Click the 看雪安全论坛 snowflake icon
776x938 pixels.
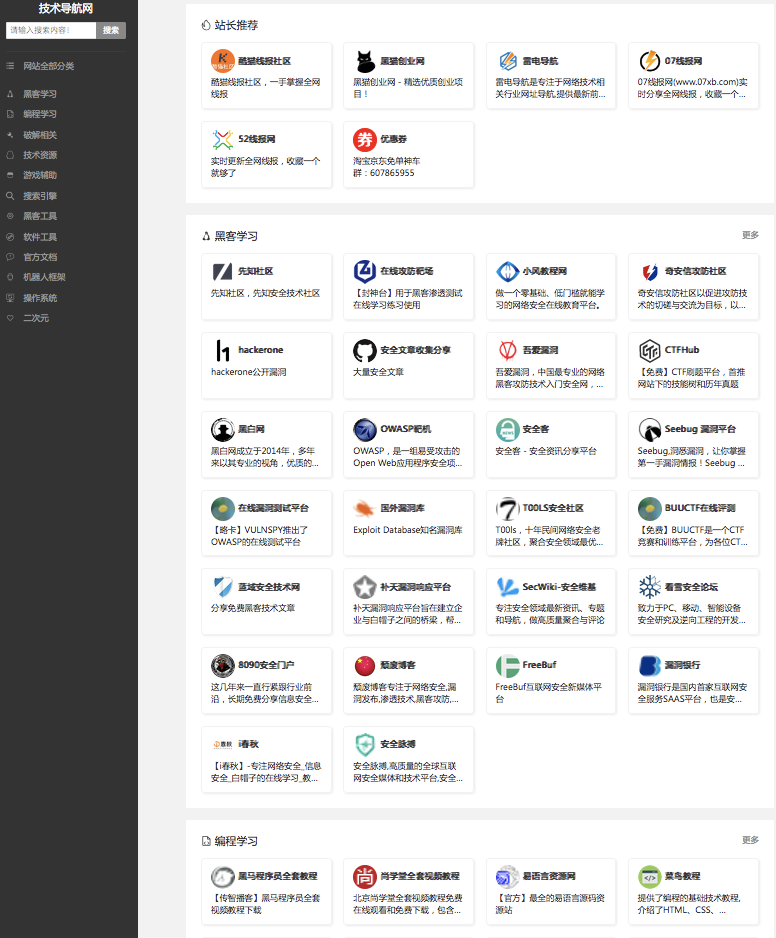[x=650, y=587]
